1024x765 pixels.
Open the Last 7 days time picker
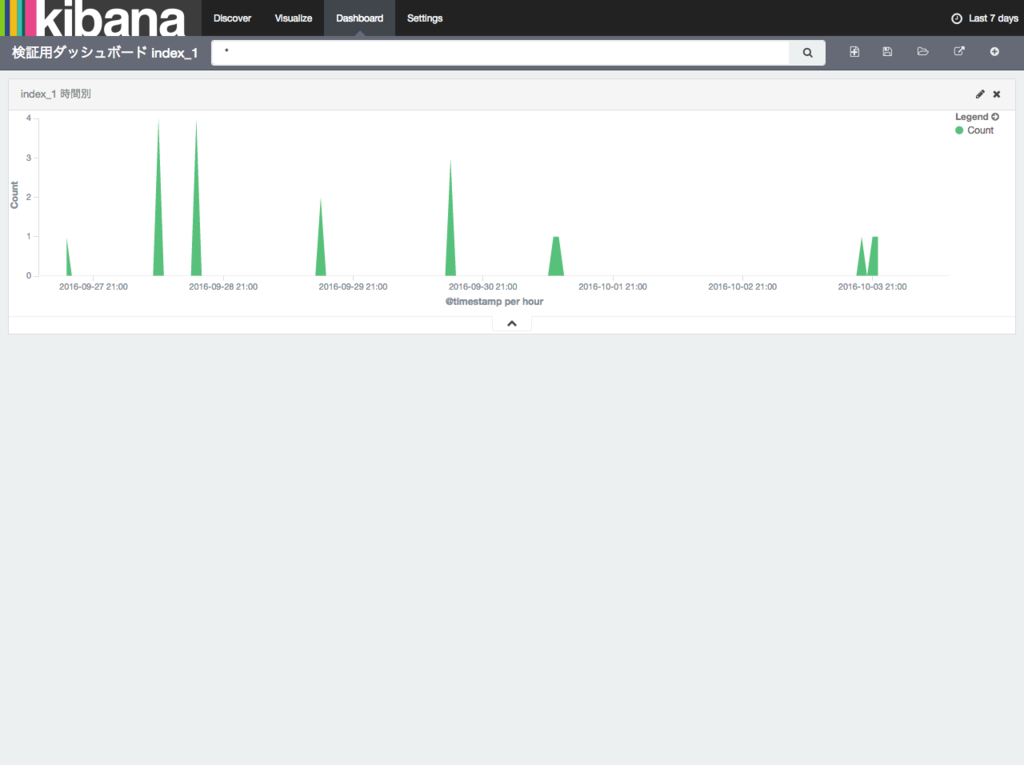point(984,18)
